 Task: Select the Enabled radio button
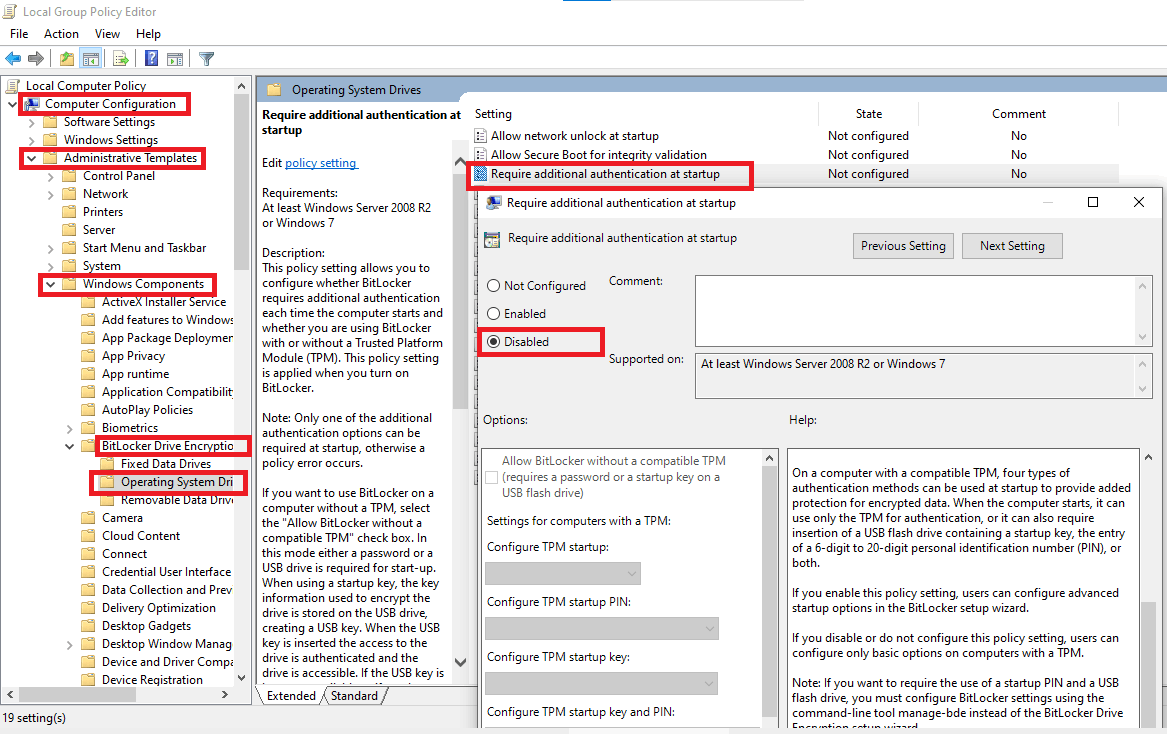click(493, 313)
